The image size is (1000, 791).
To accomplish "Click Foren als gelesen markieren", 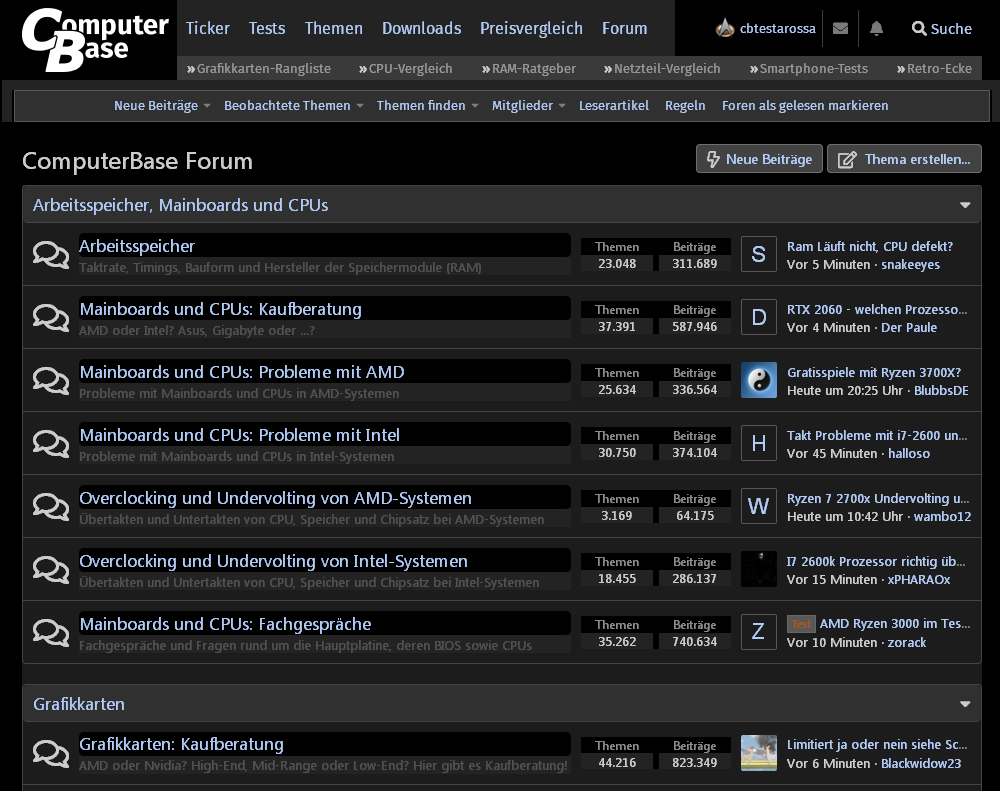I will coord(805,106).
